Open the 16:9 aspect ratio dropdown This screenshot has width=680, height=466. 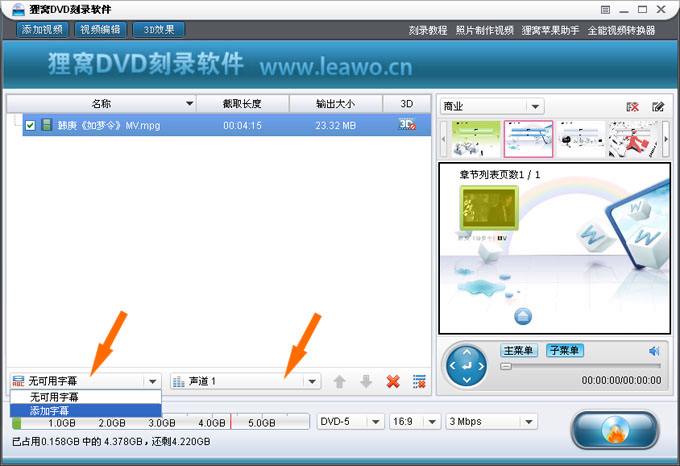(415, 421)
